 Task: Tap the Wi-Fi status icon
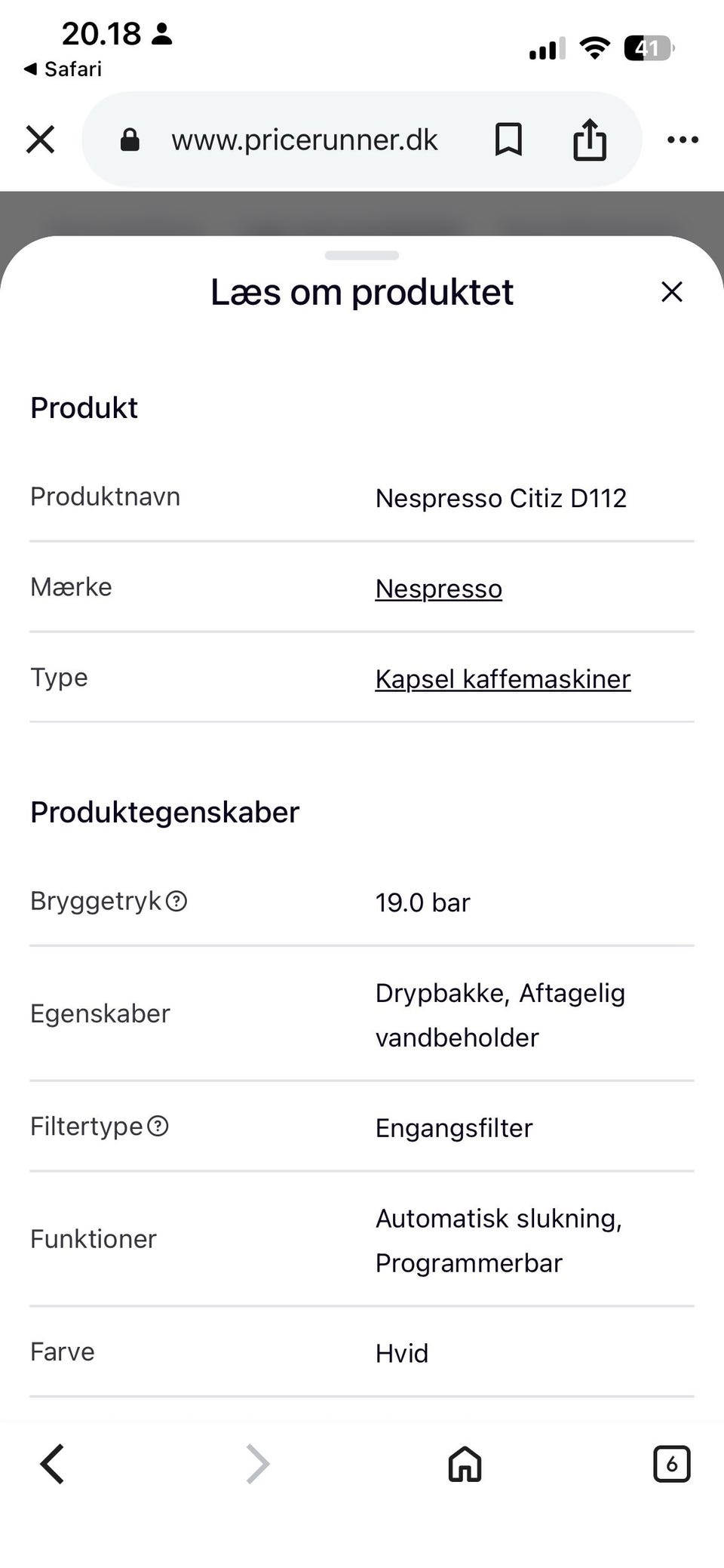coord(594,49)
